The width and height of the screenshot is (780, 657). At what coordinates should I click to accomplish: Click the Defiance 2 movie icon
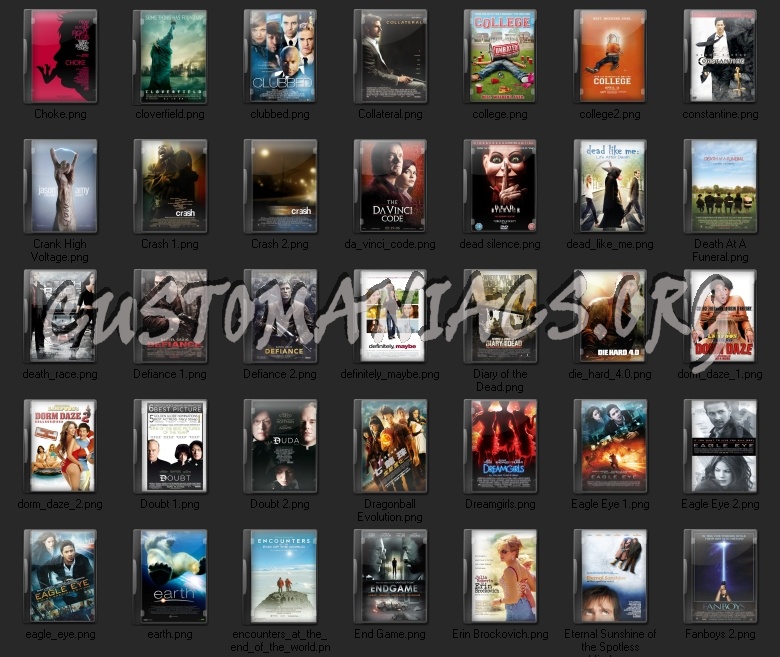pyautogui.click(x=280, y=316)
